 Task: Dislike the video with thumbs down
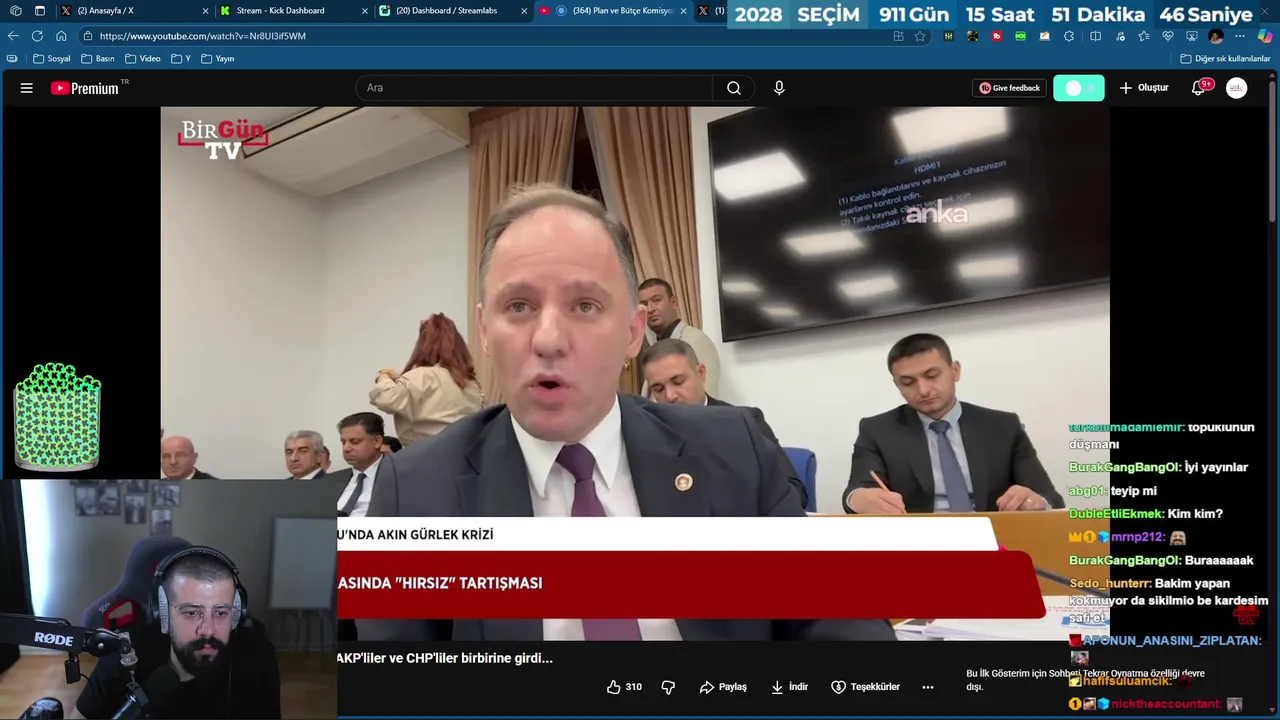[668, 687]
